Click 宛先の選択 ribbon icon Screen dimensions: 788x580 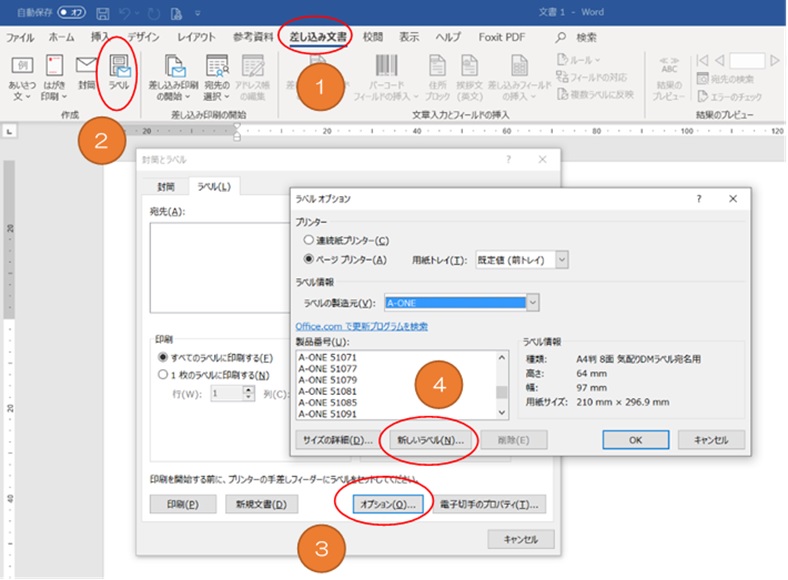tap(217, 76)
